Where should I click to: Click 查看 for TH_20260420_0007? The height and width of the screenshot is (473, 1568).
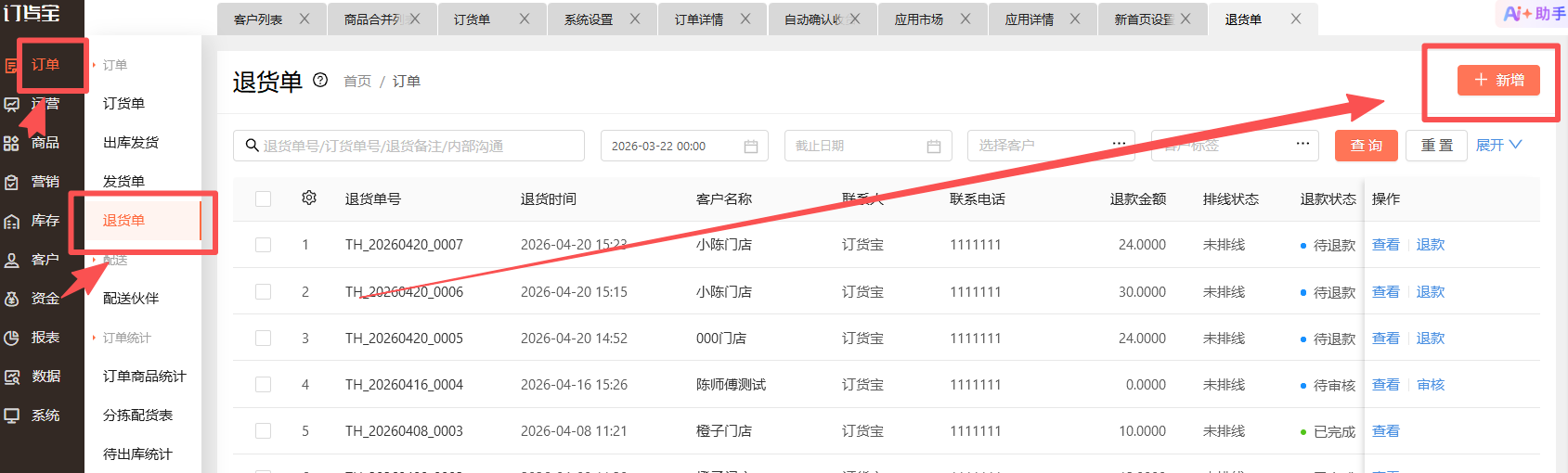coord(1385,245)
